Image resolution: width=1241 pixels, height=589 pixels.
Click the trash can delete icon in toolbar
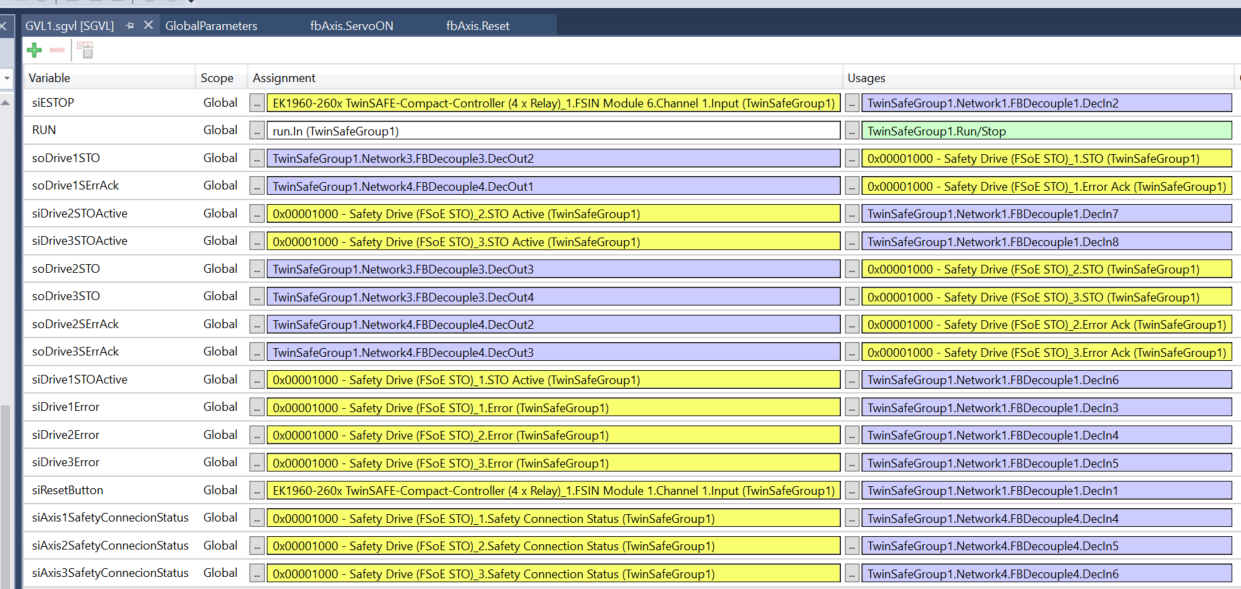click(87, 51)
